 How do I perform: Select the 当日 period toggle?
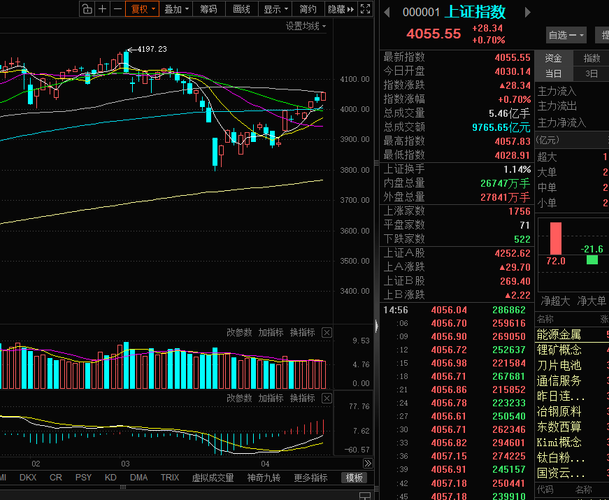click(x=553, y=73)
